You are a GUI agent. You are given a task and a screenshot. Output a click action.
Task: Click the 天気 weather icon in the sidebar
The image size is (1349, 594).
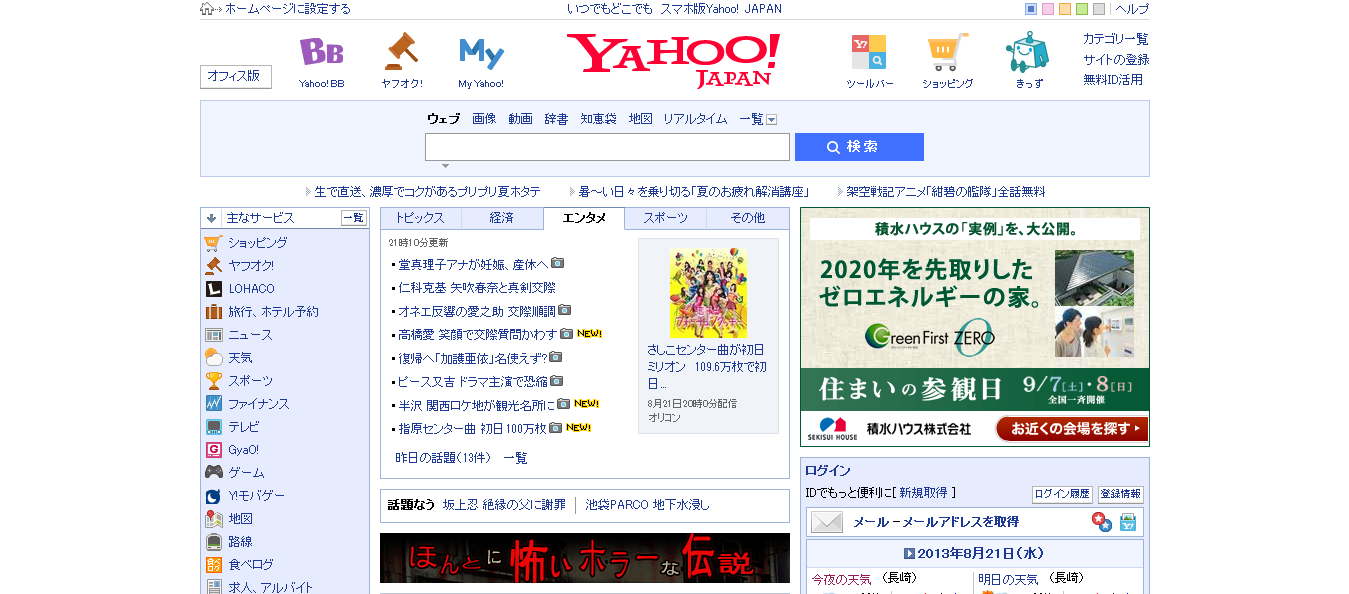pos(213,358)
